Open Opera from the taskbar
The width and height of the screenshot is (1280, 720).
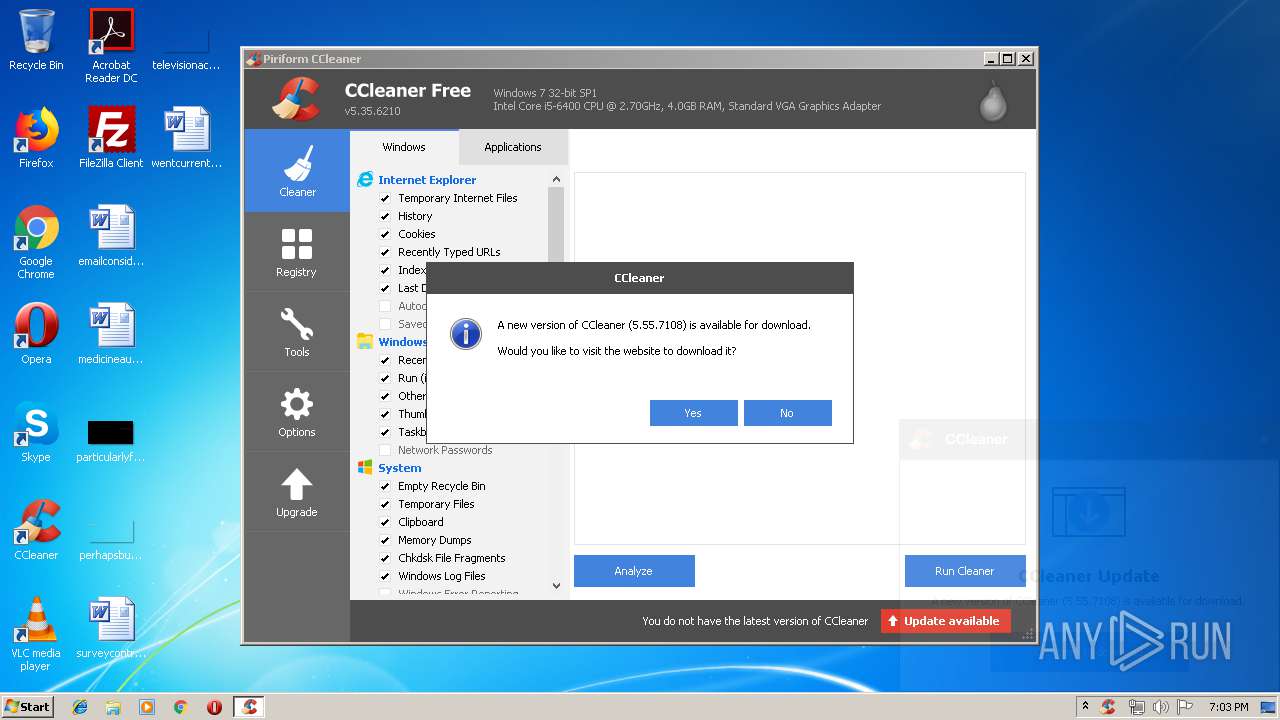pyautogui.click(x=214, y=707)
